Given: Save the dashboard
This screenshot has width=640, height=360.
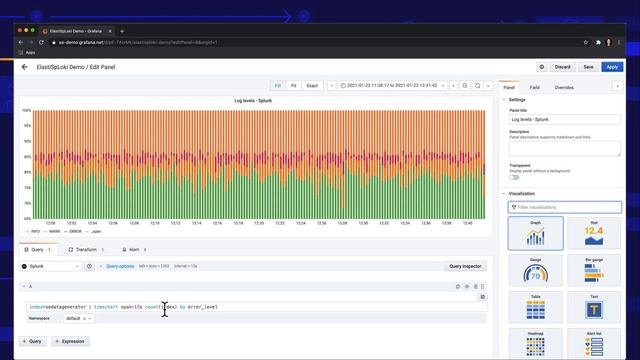Looking at the screenshot, I should [588, 67].
